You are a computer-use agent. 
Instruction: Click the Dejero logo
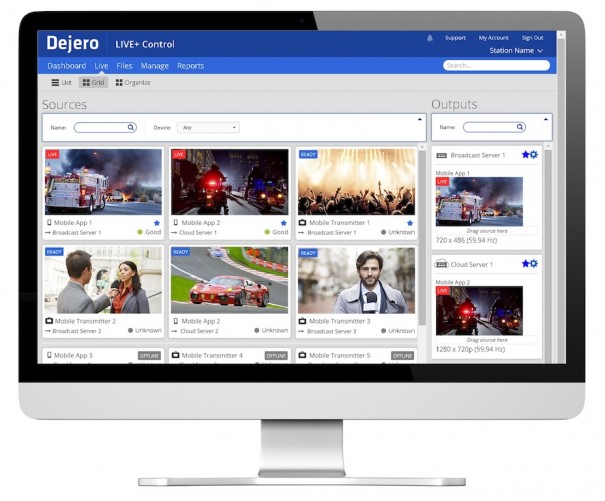[74, 43]
